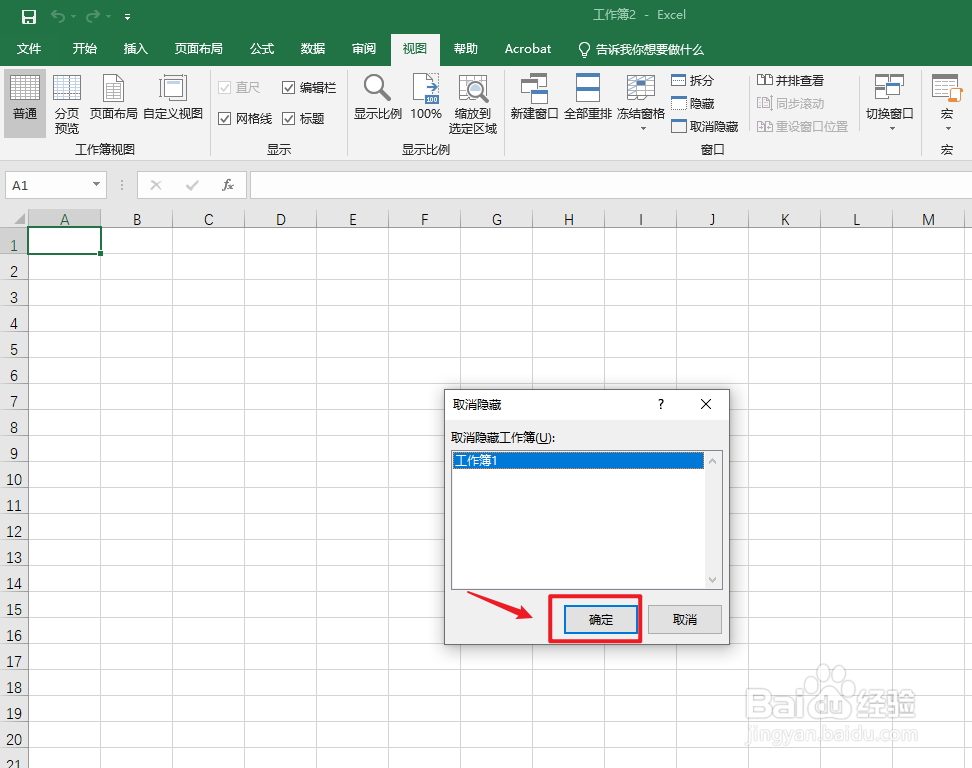Click 全部重排 arrange all
Viewport: 972px width, 768px height.
pos(588,97)
